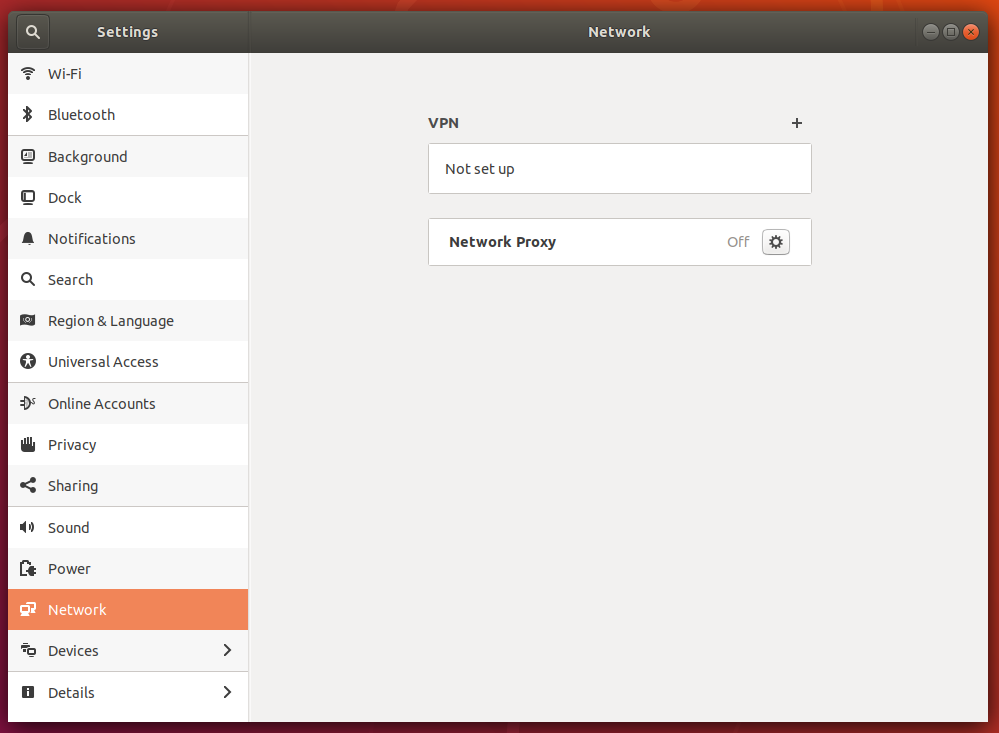
Task: Expand the Devices submenu chevron
Action: tap(227, 650)
